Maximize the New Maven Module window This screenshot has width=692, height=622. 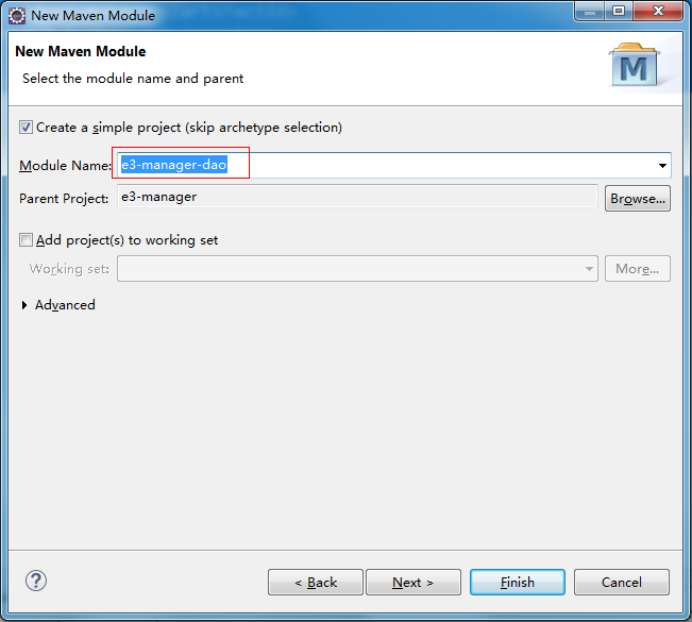coord(619,11)
